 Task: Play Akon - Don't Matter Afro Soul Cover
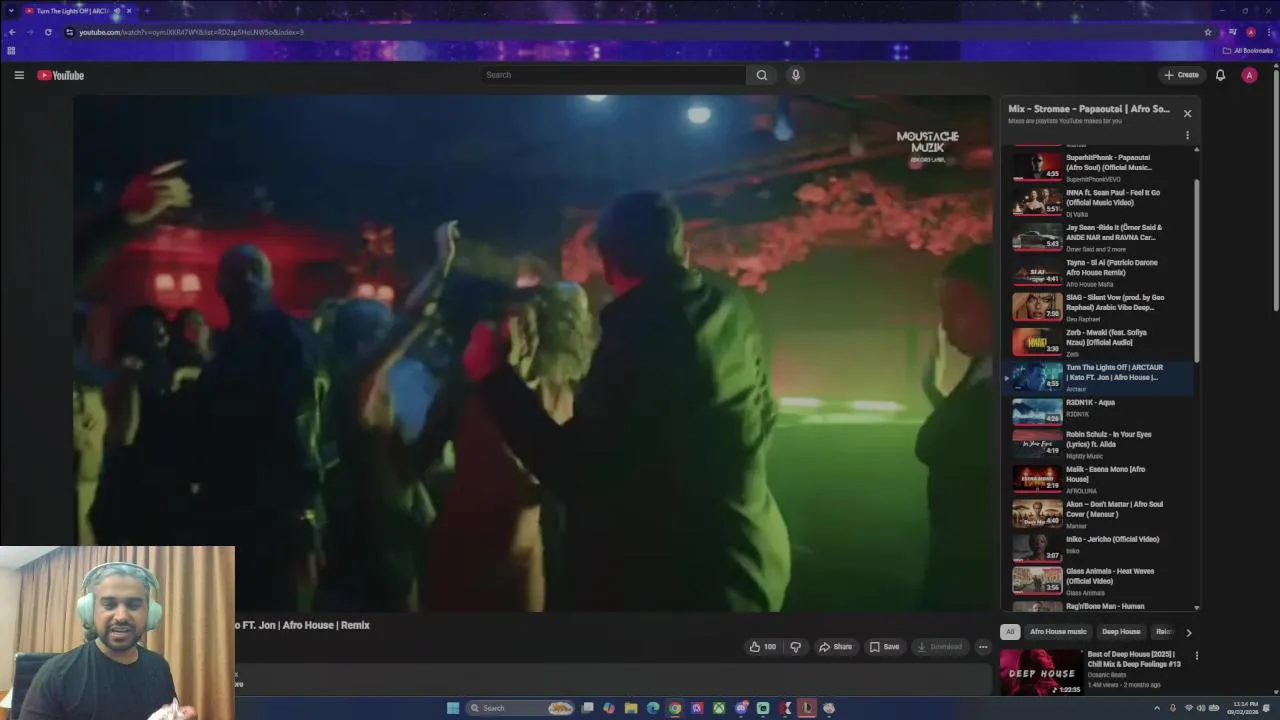point(1100,514)
